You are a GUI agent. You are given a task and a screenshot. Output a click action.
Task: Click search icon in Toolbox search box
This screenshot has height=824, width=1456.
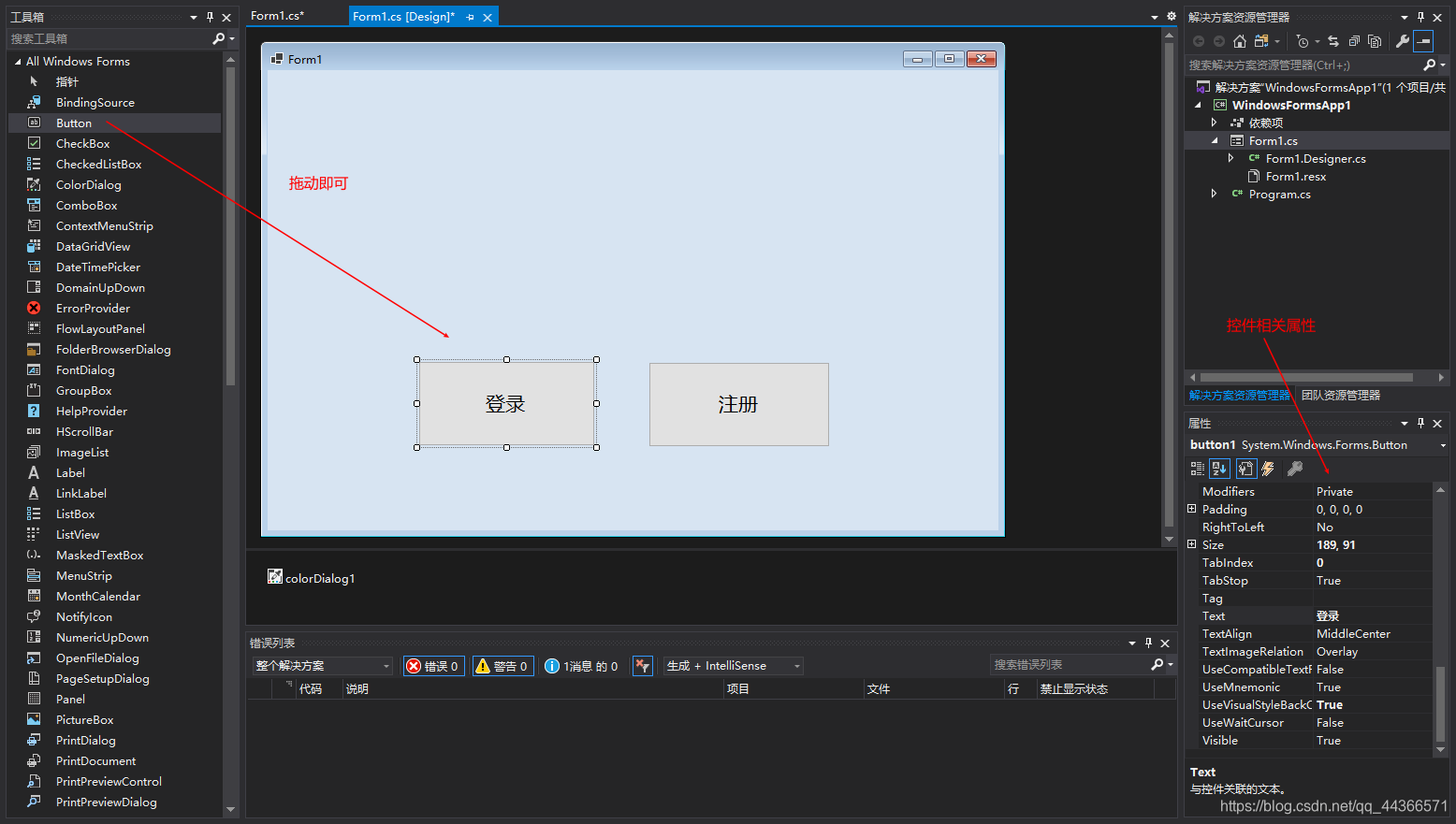coord(218,38)
